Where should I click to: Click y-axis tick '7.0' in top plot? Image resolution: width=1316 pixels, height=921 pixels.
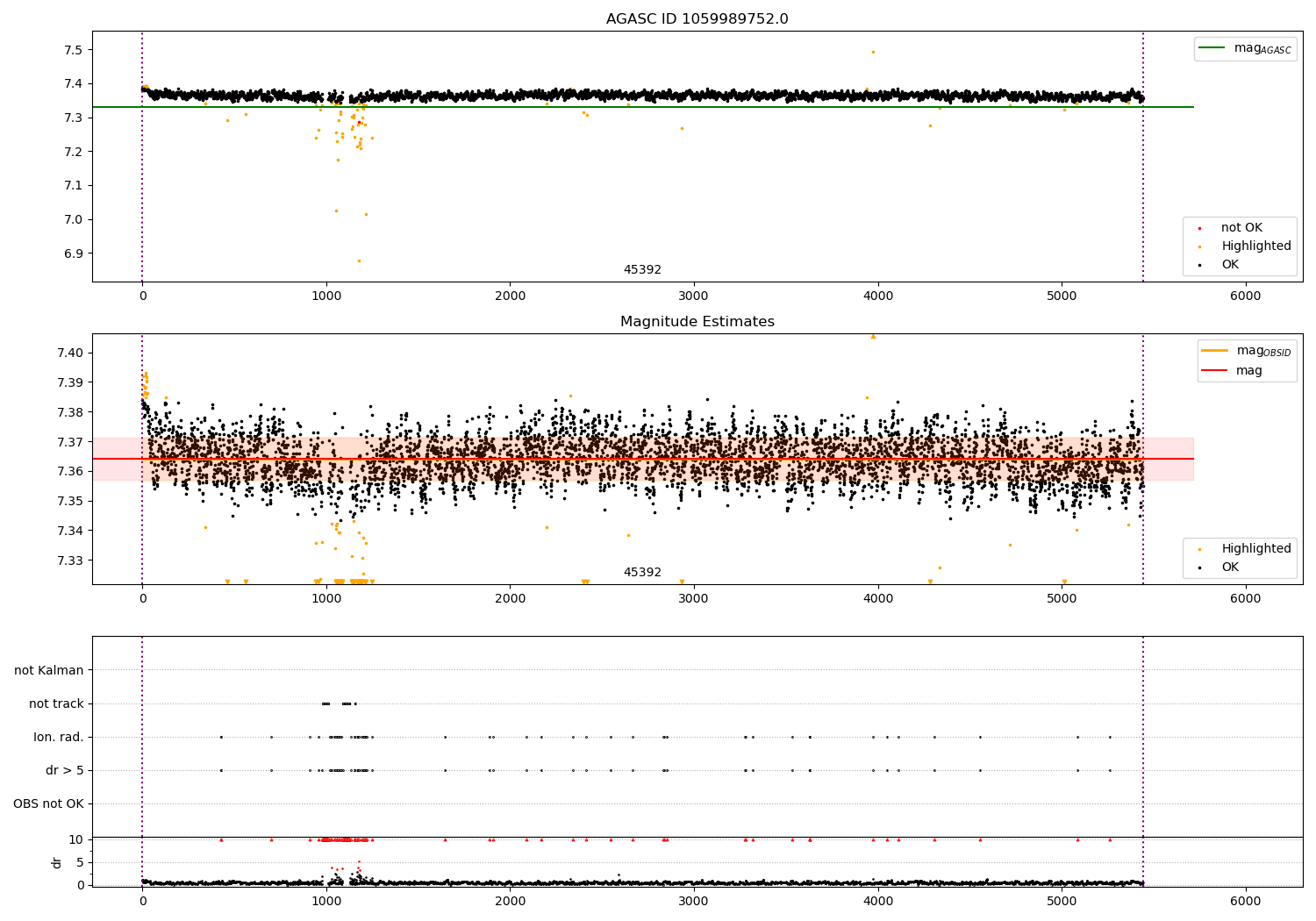coord(74,219)
